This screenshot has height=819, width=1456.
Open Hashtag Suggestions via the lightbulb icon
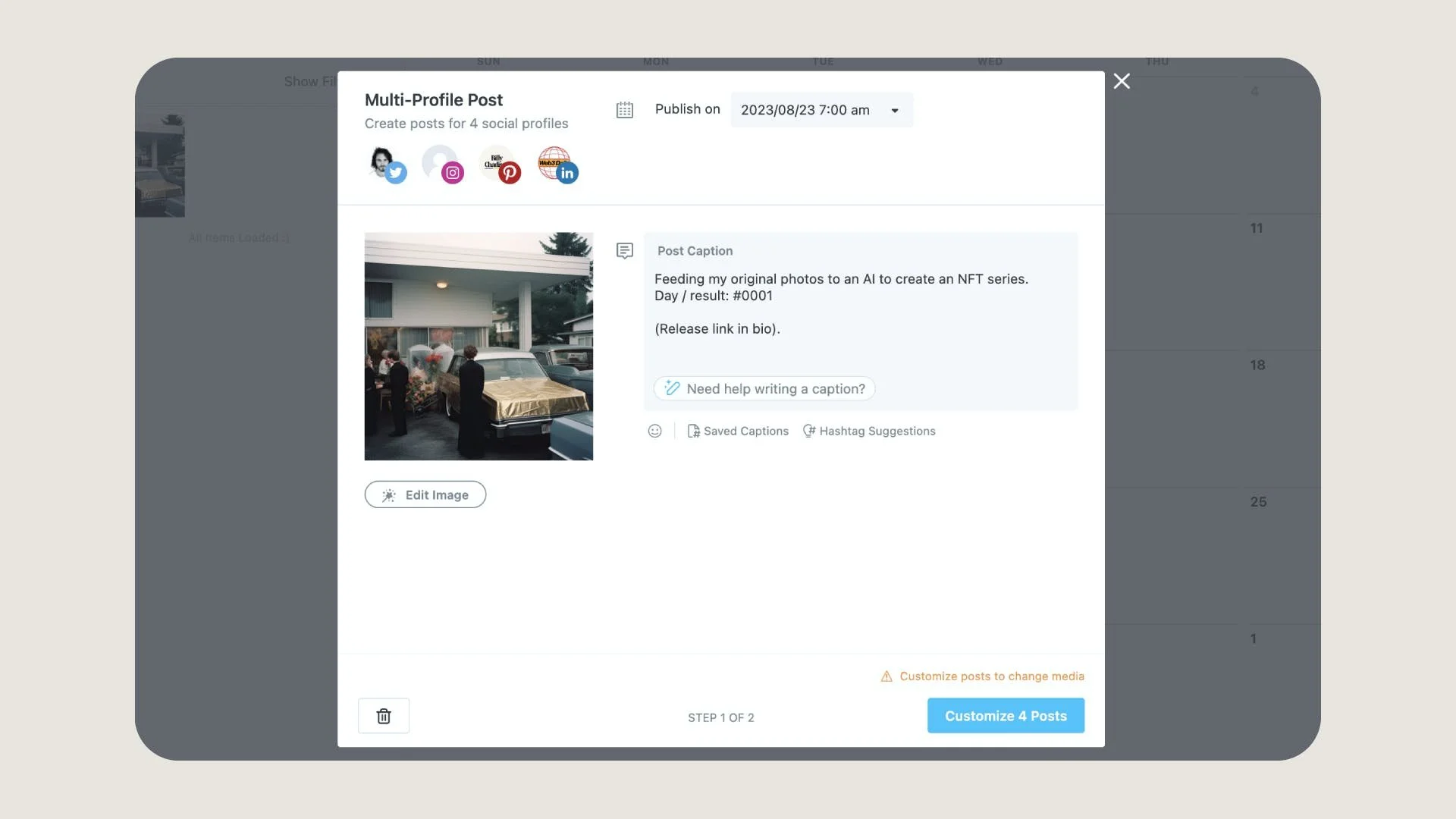tap(808, 431)
